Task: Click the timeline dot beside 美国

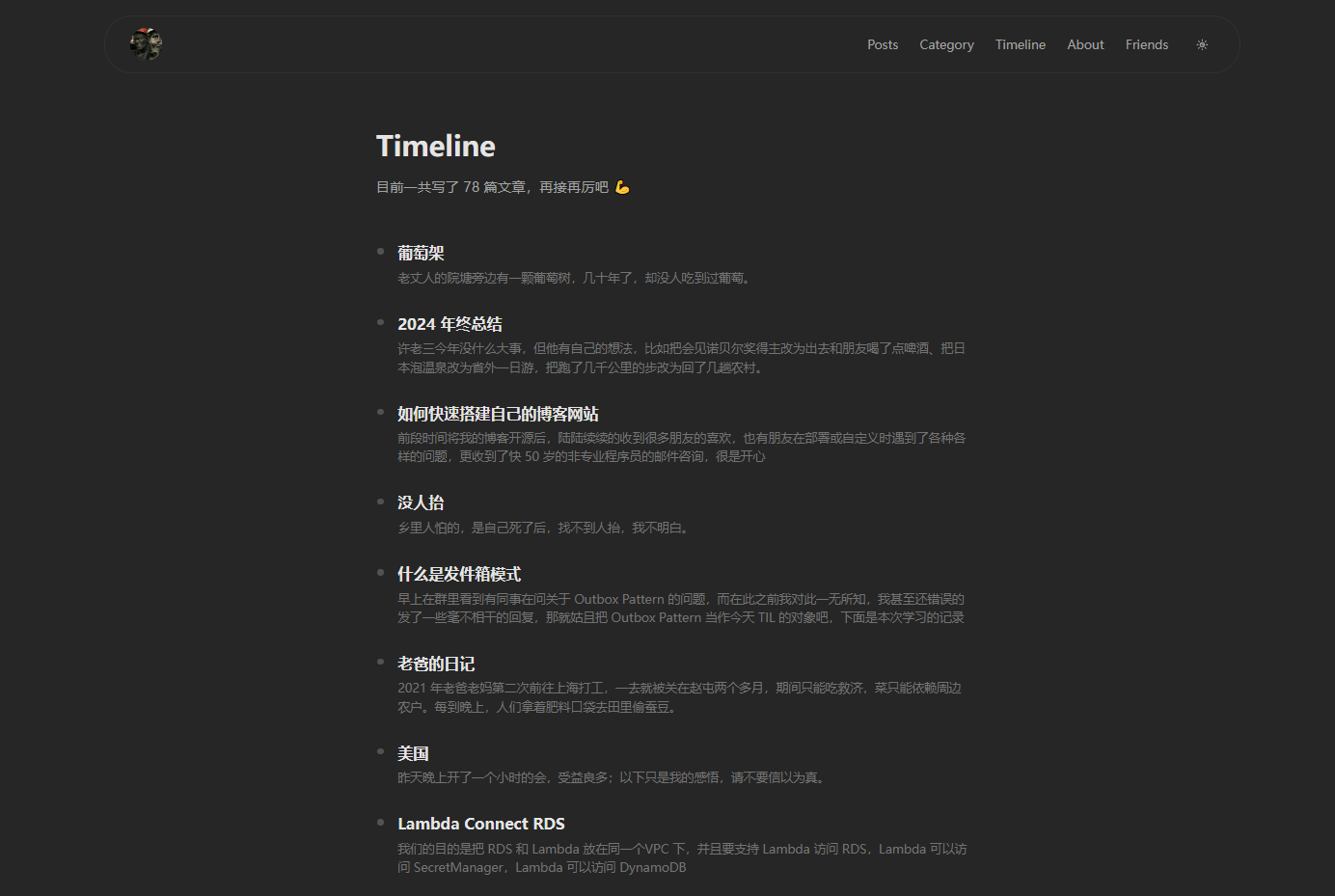Action: pos(380,749)
